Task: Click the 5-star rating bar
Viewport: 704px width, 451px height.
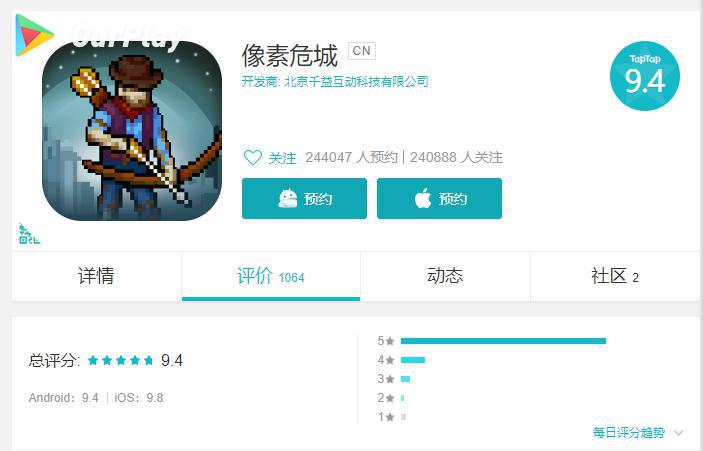Action: click(x=503, y=341)
